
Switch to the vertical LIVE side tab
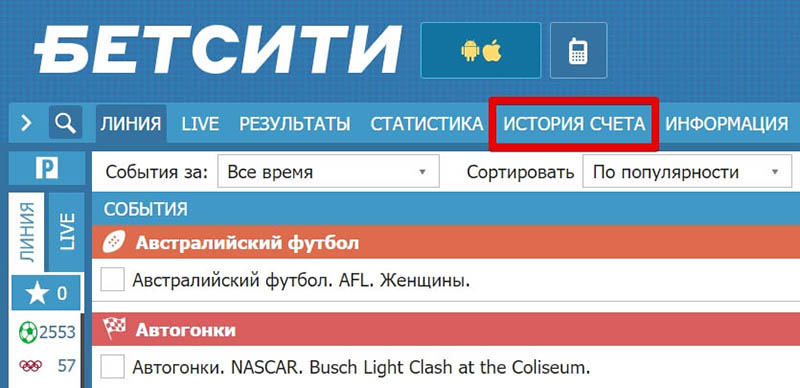click(66, 232)
